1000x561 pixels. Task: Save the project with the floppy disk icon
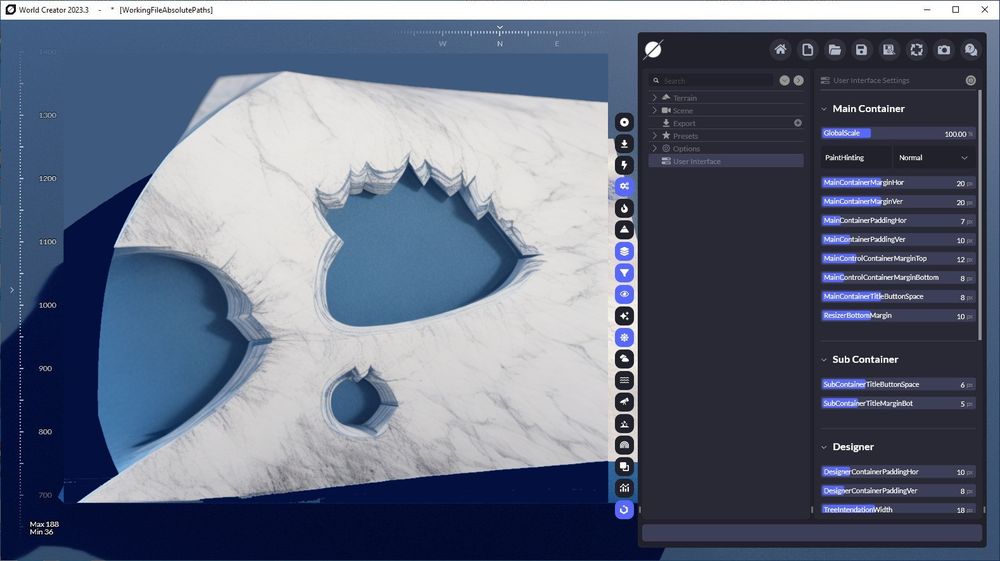pos(862,50)
